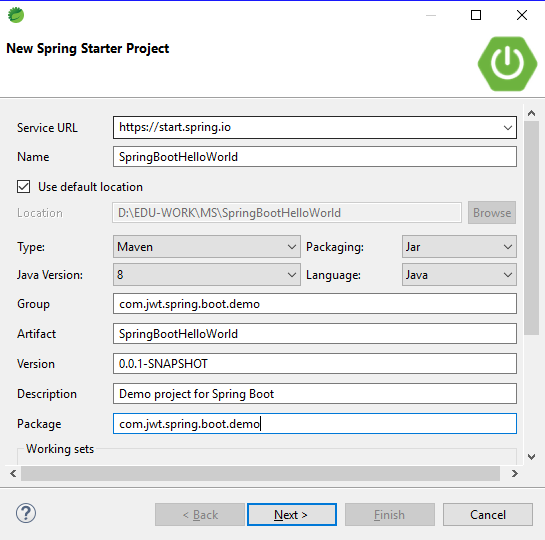
Task: Expand the Service URL dropdown arrow
Action: coord(508,128)
